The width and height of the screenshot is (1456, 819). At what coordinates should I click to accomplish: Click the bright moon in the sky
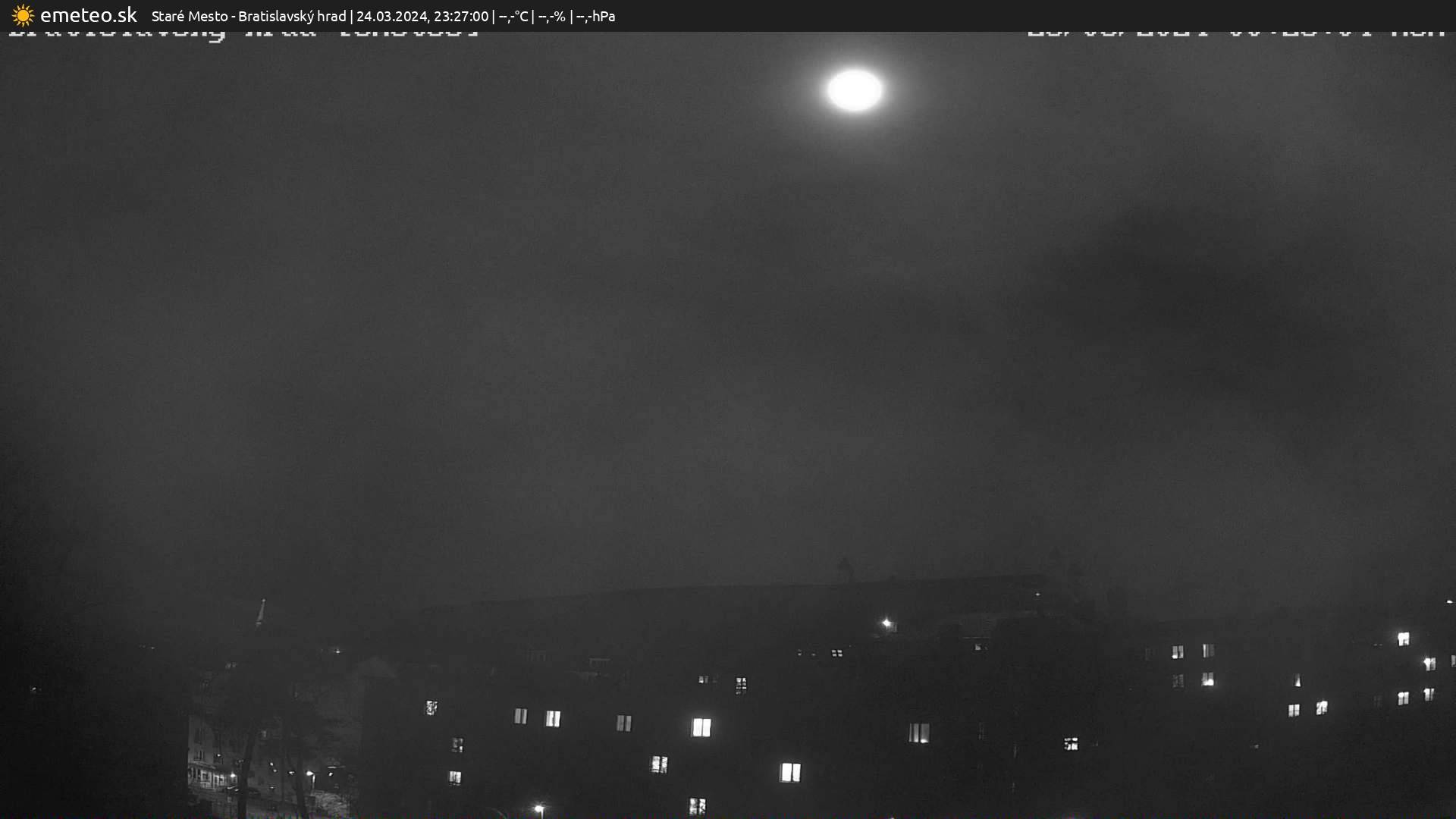[855, 90]
